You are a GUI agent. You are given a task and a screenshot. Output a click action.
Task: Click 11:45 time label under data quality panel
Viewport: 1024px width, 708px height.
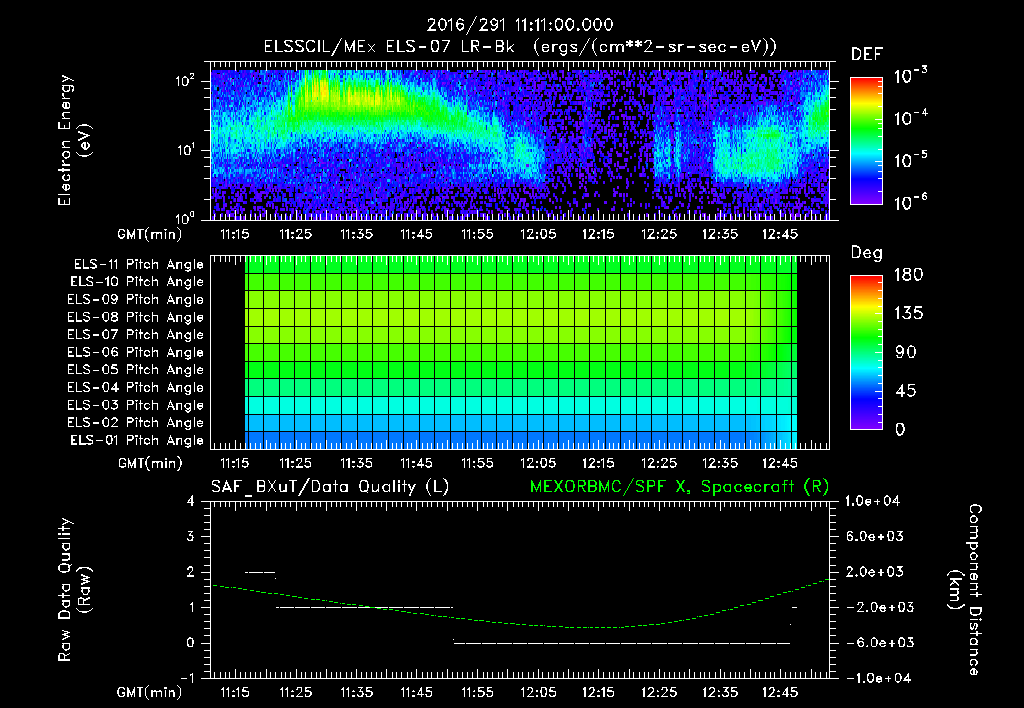pyautogui.click(x=417, y=692)
